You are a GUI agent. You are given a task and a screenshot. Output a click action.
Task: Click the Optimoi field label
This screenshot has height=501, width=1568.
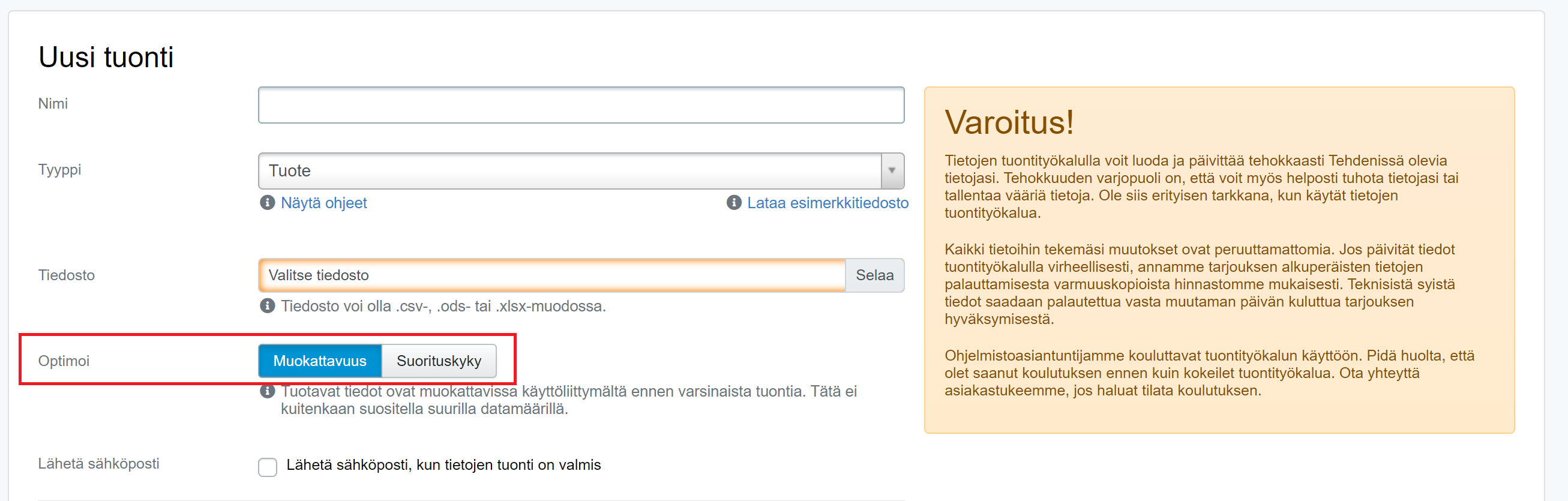pyautogui.click(x=63, y=361)
